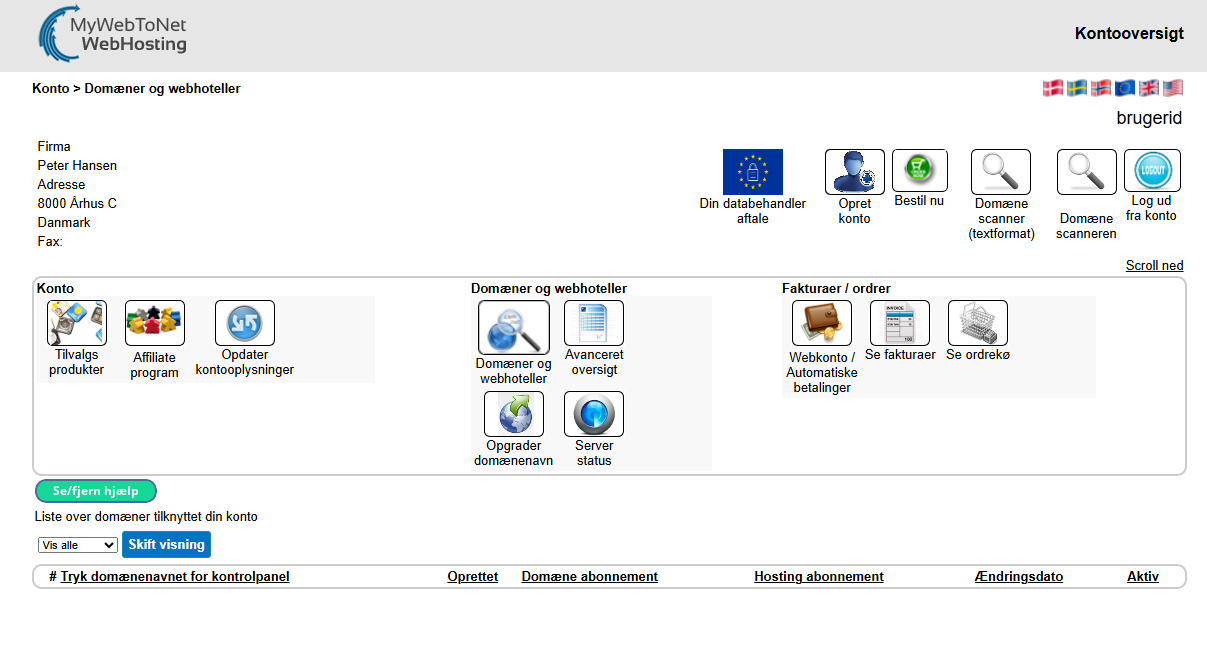The image size is (1207, 666).
Task: Open the Se ordrekø basket icon
Action: click(x=977, y=323)
